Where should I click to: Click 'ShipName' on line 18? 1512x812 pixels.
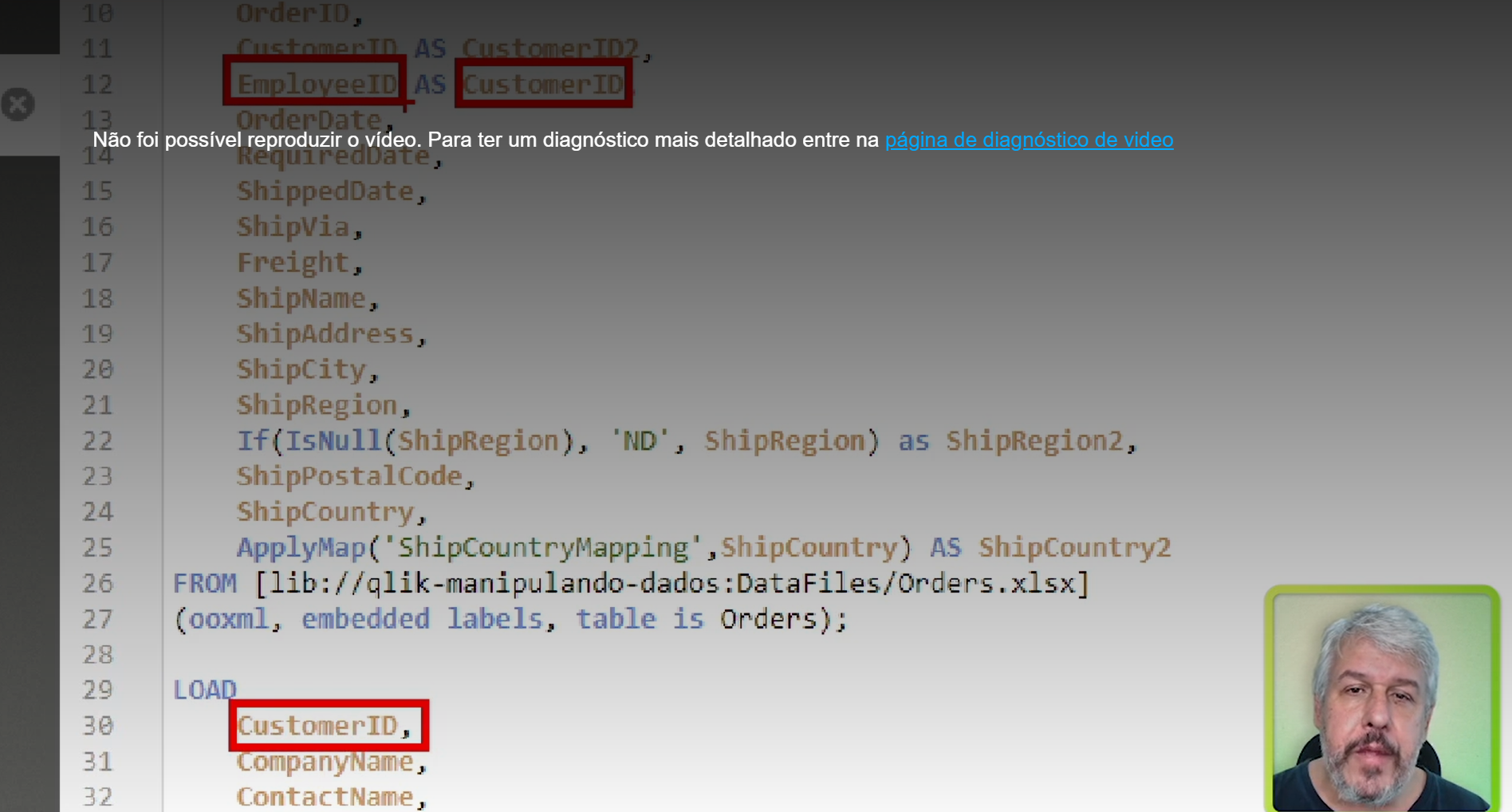(x=301, y=298)
